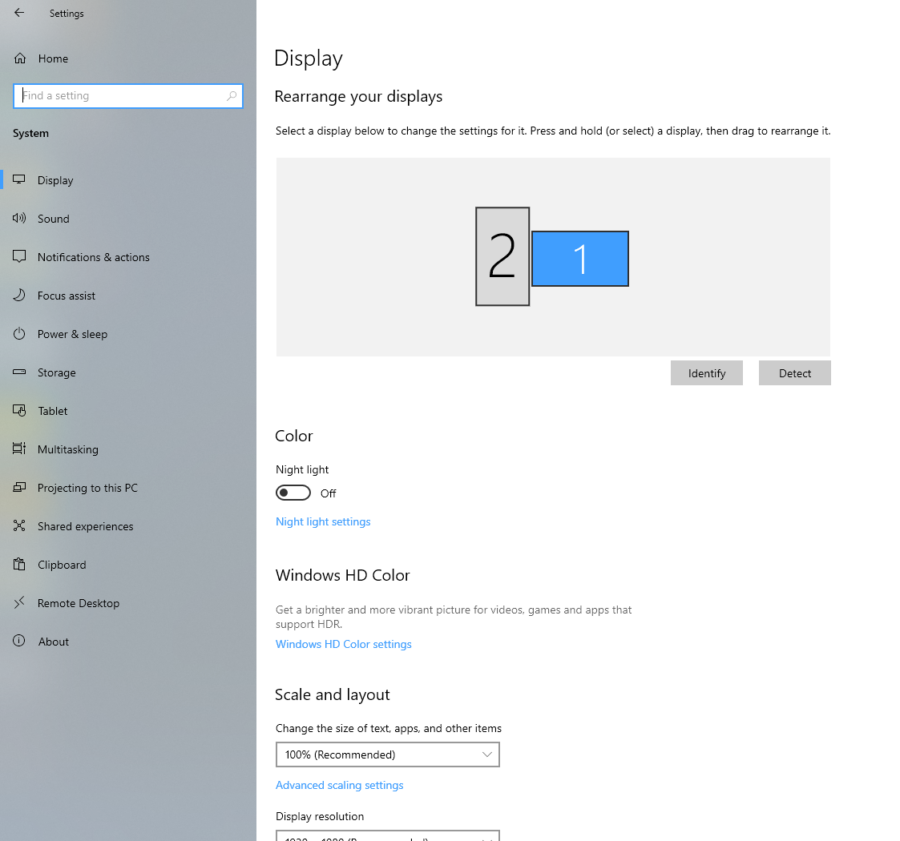Open the text size scaling dropdown
The image size is (900, 841).
pos(387,754)
